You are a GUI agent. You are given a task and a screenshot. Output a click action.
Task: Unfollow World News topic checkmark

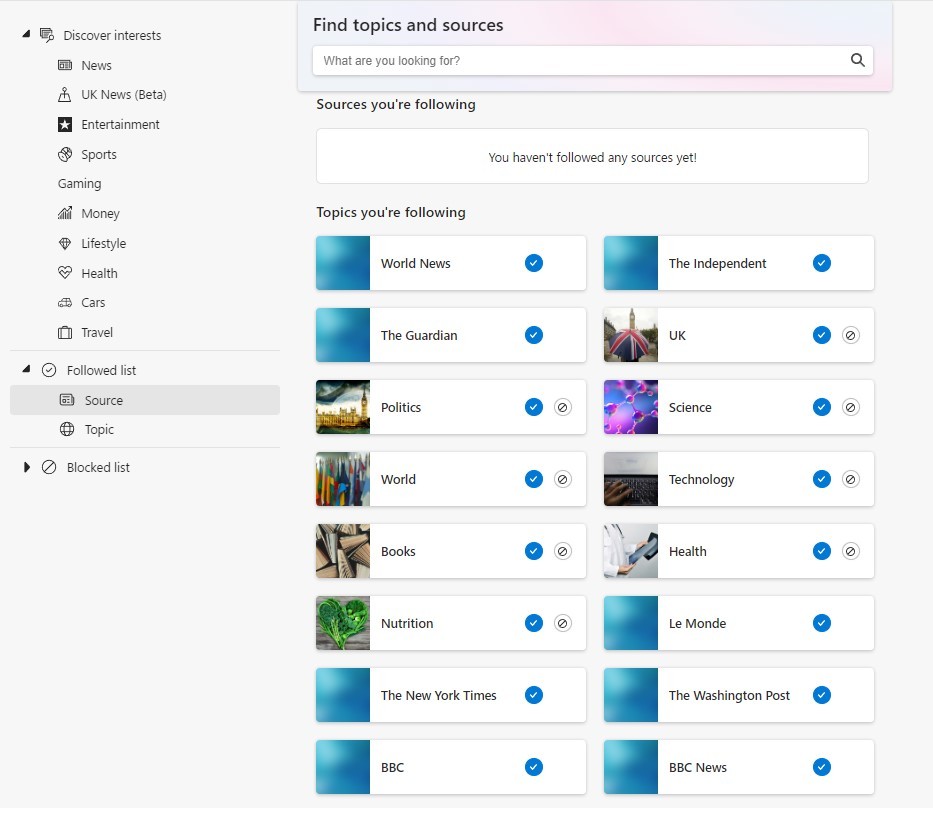[534, 263]
